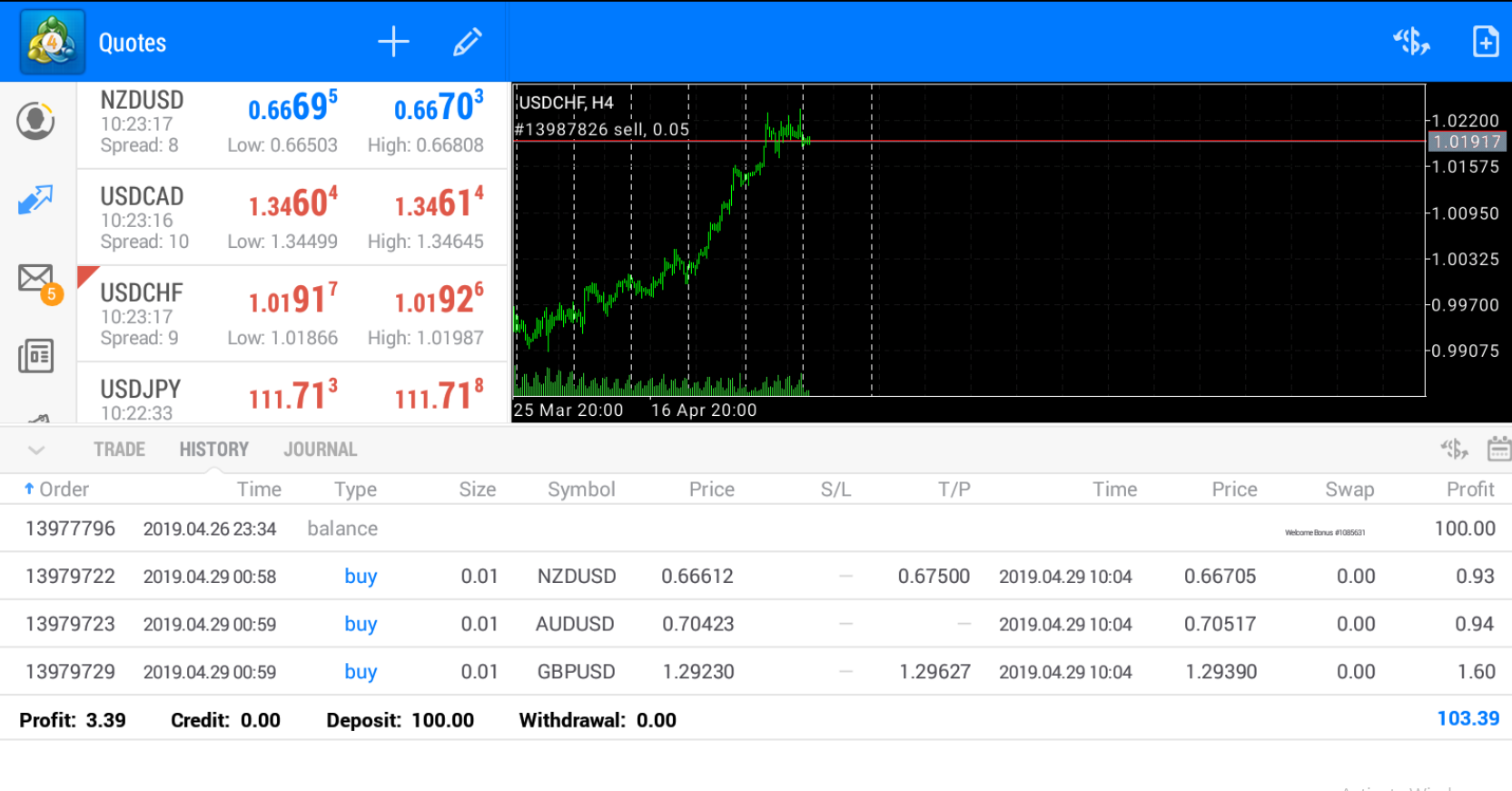
Task: Click the Size column header
Action: (477, 489)
